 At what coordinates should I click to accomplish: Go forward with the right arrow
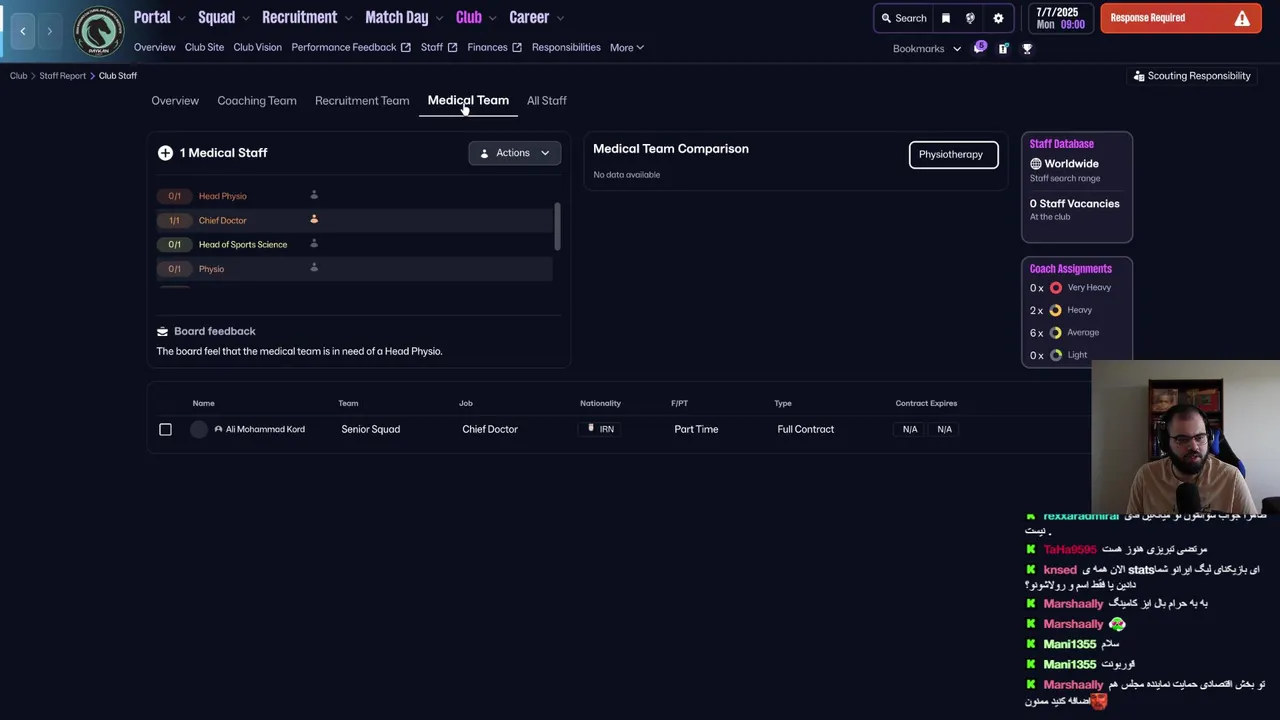49,31
